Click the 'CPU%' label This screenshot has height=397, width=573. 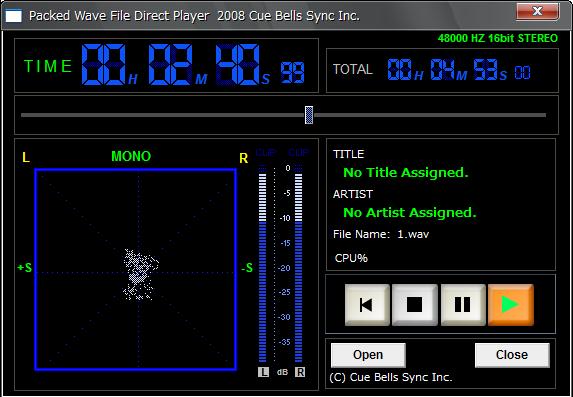click(x=351, y=258)
